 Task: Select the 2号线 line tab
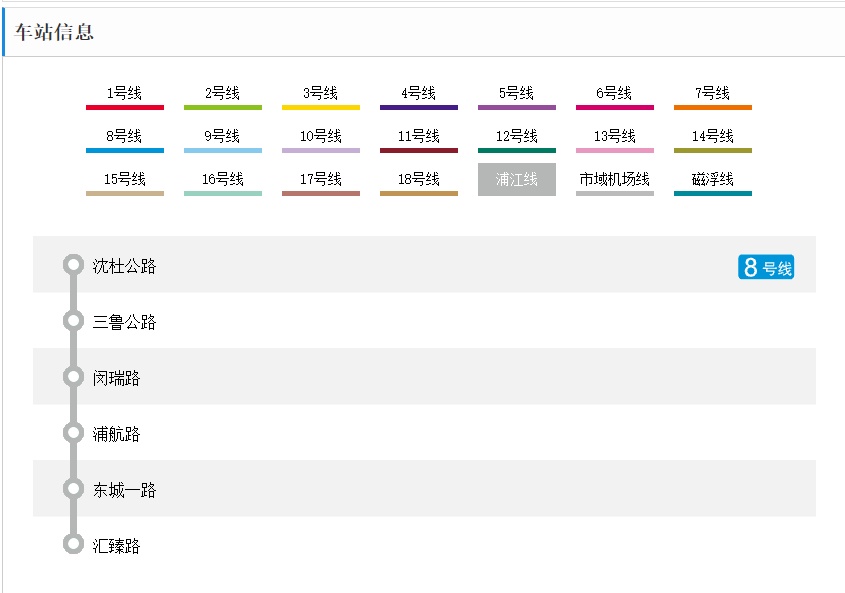[x=222, y=94]
